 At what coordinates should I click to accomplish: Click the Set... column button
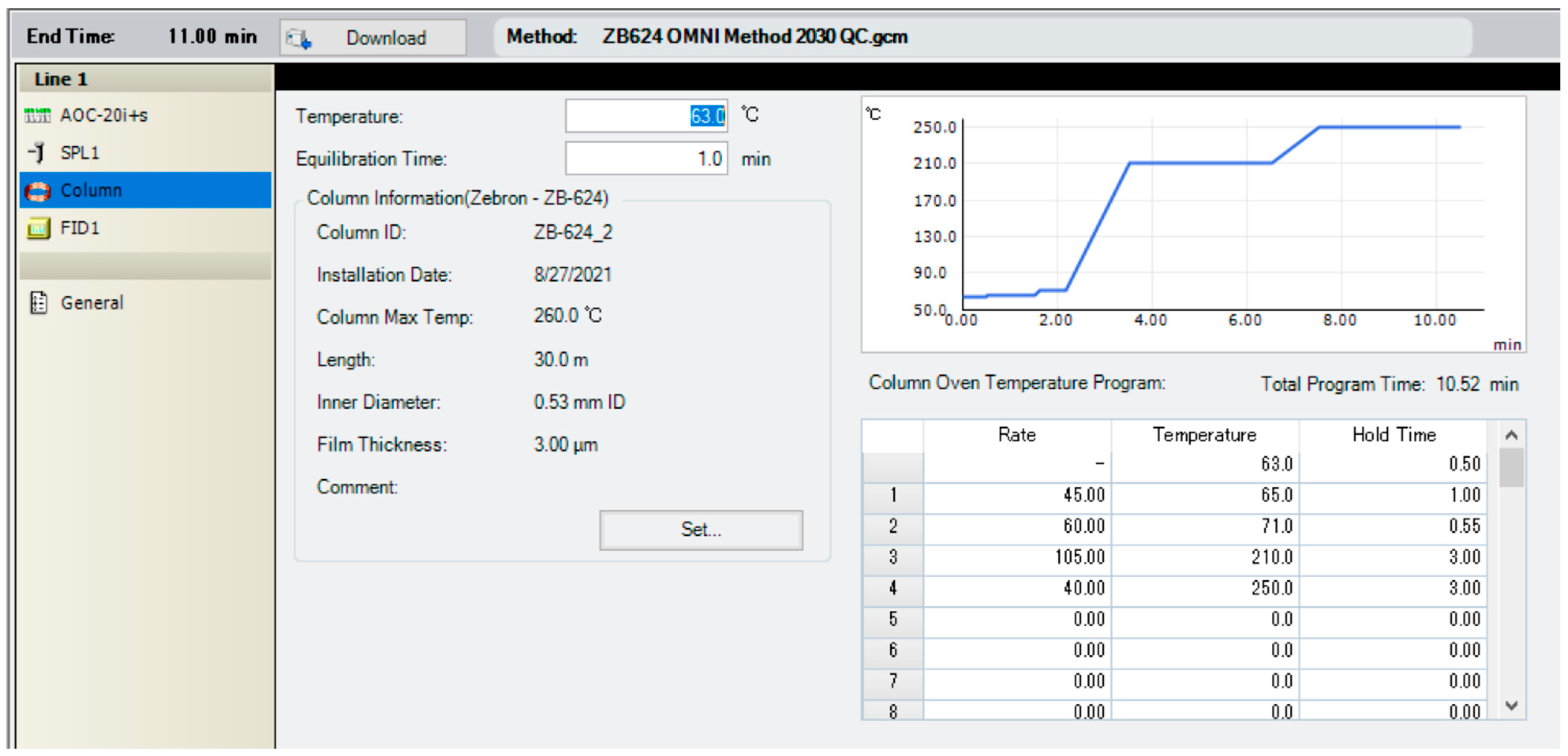click(x=700, y=529)
